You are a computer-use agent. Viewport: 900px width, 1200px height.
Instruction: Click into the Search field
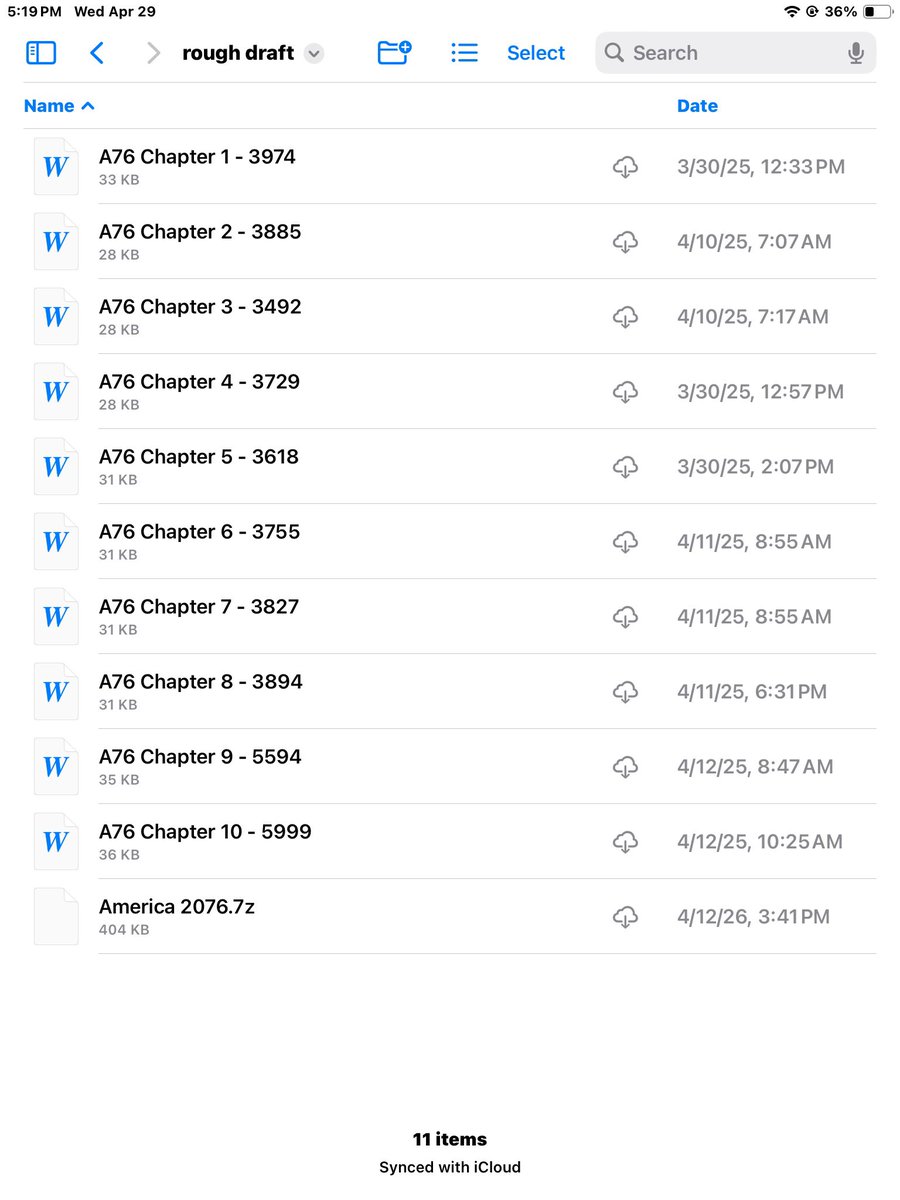click(735, 53)
